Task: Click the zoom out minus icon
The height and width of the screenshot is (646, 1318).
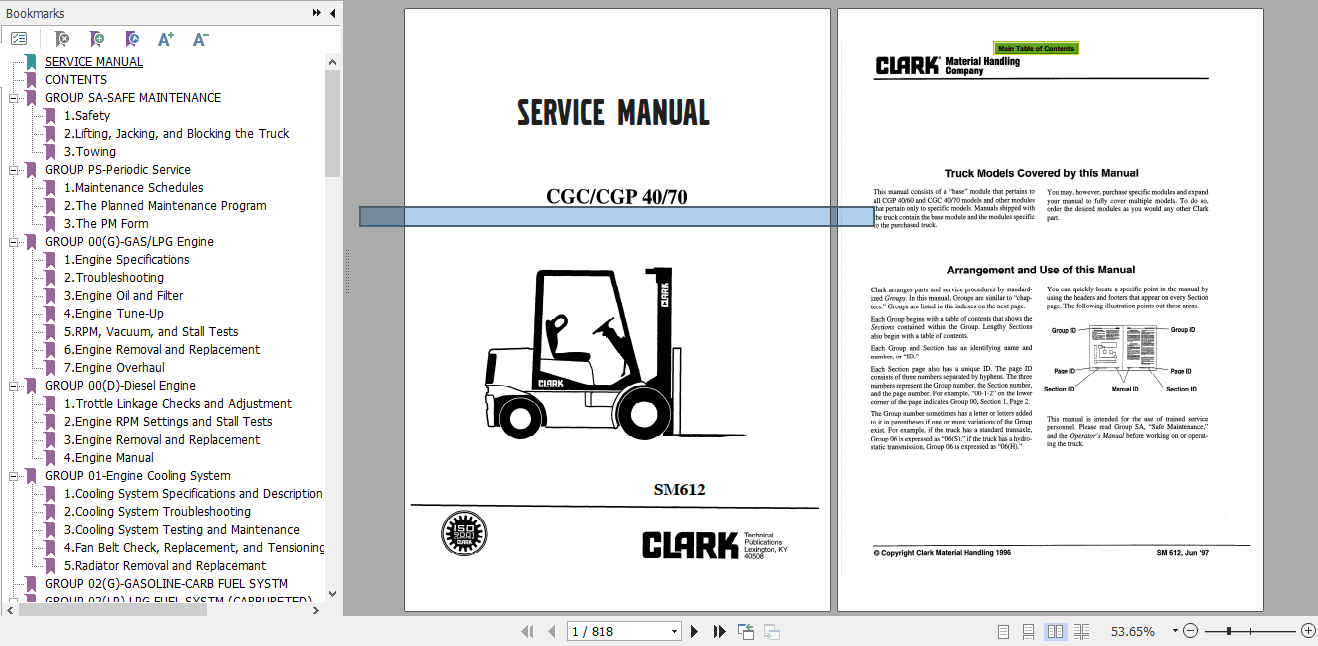Action: [x=1190, y=631]
